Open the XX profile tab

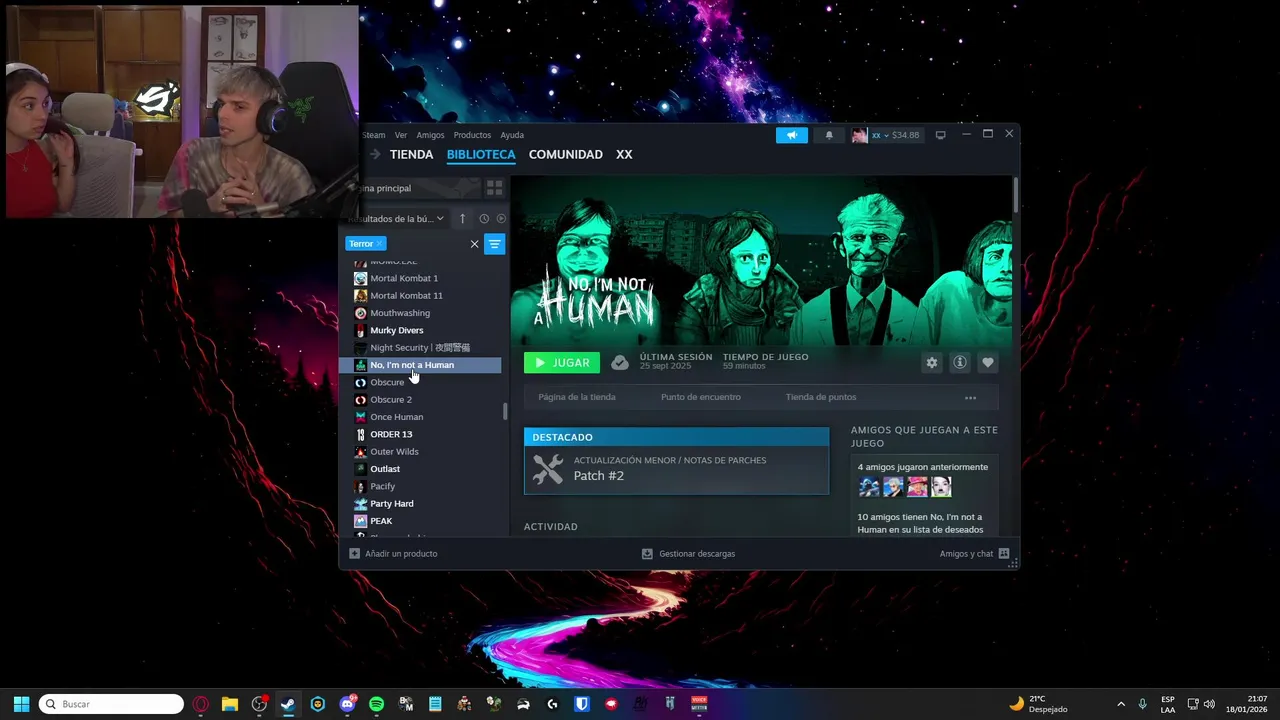[624, 154]
